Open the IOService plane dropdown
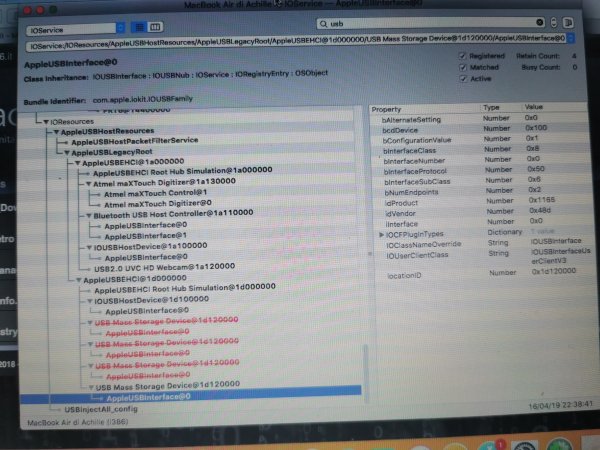 (x=75, y=29)
